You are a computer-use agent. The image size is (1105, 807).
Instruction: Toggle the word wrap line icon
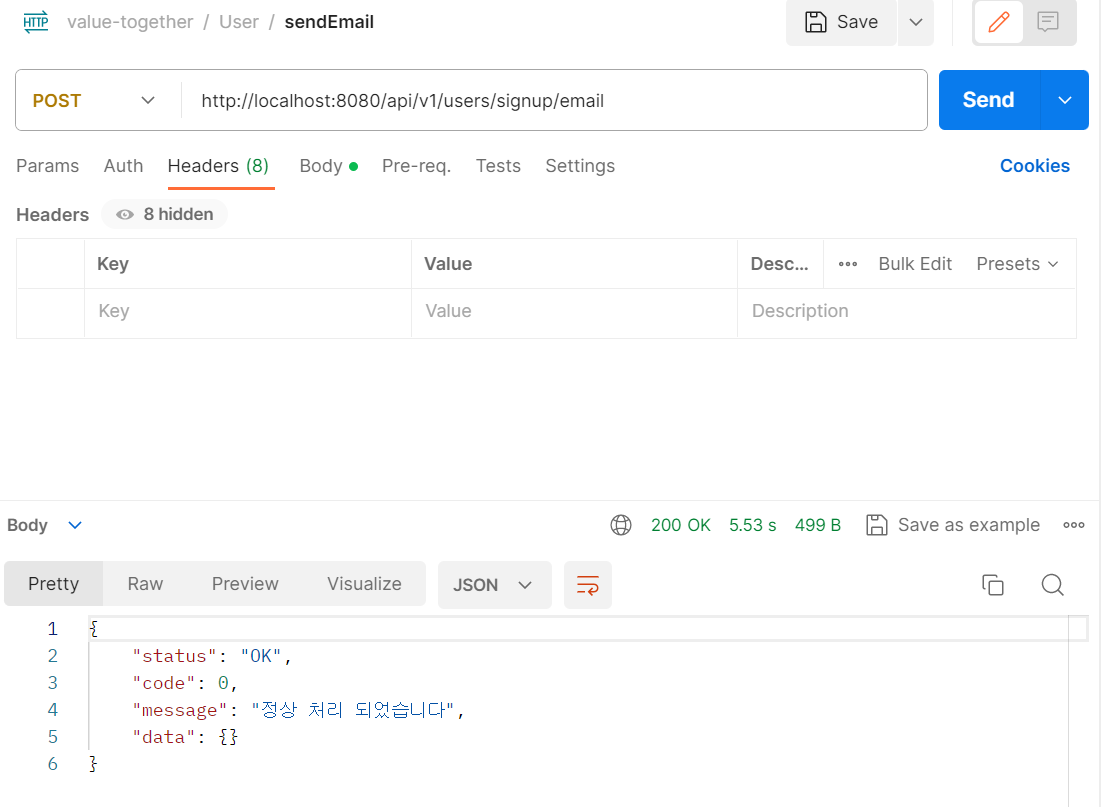[x=588, y=585]
